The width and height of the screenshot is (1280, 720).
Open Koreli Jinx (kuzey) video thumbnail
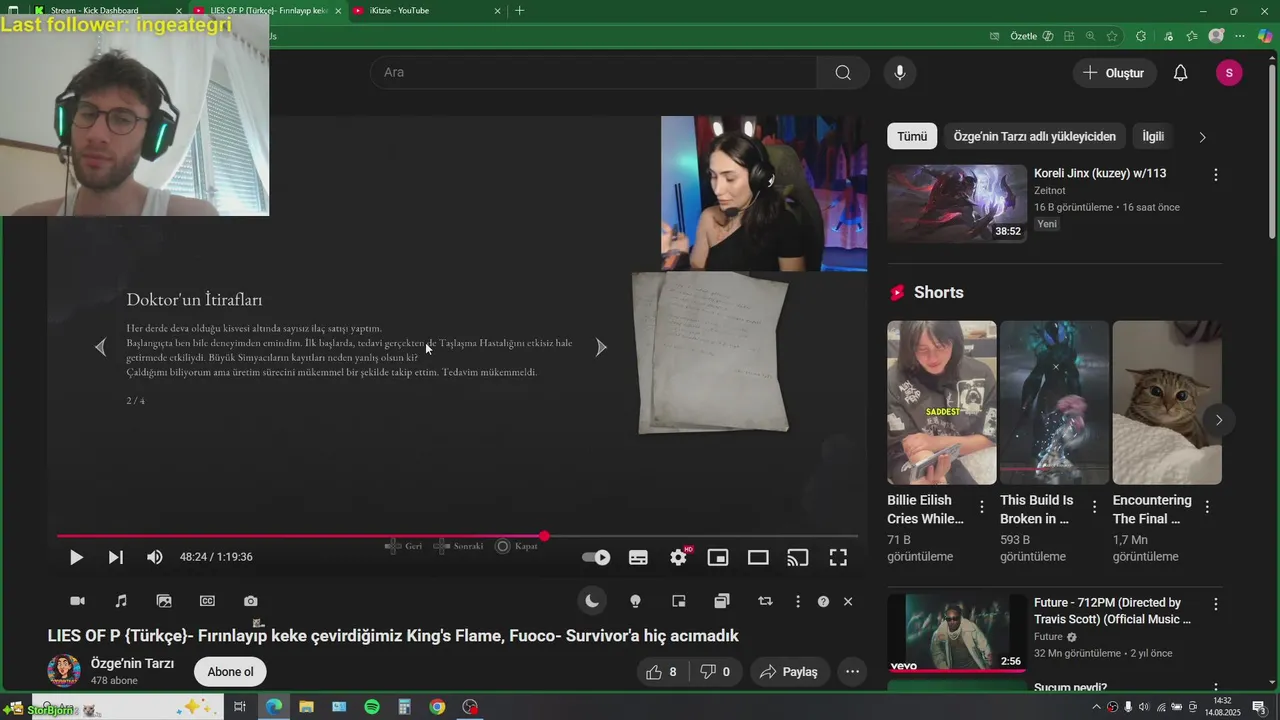point(957,204)
